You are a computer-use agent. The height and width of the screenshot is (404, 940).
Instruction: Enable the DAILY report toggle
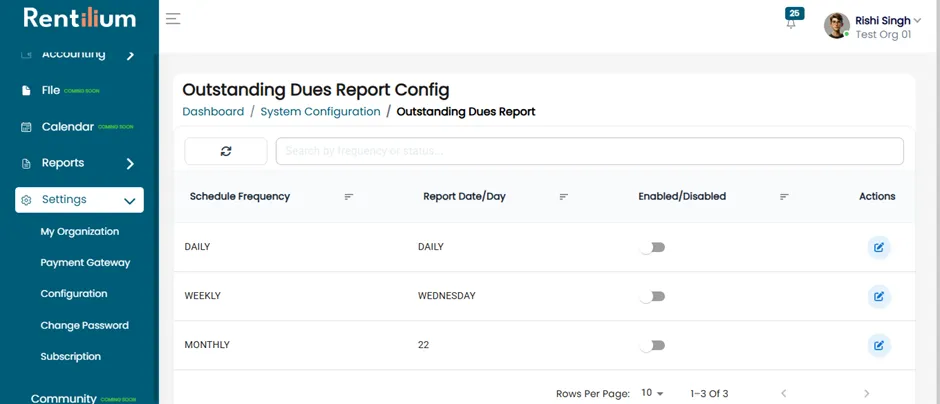click(652, 248)
